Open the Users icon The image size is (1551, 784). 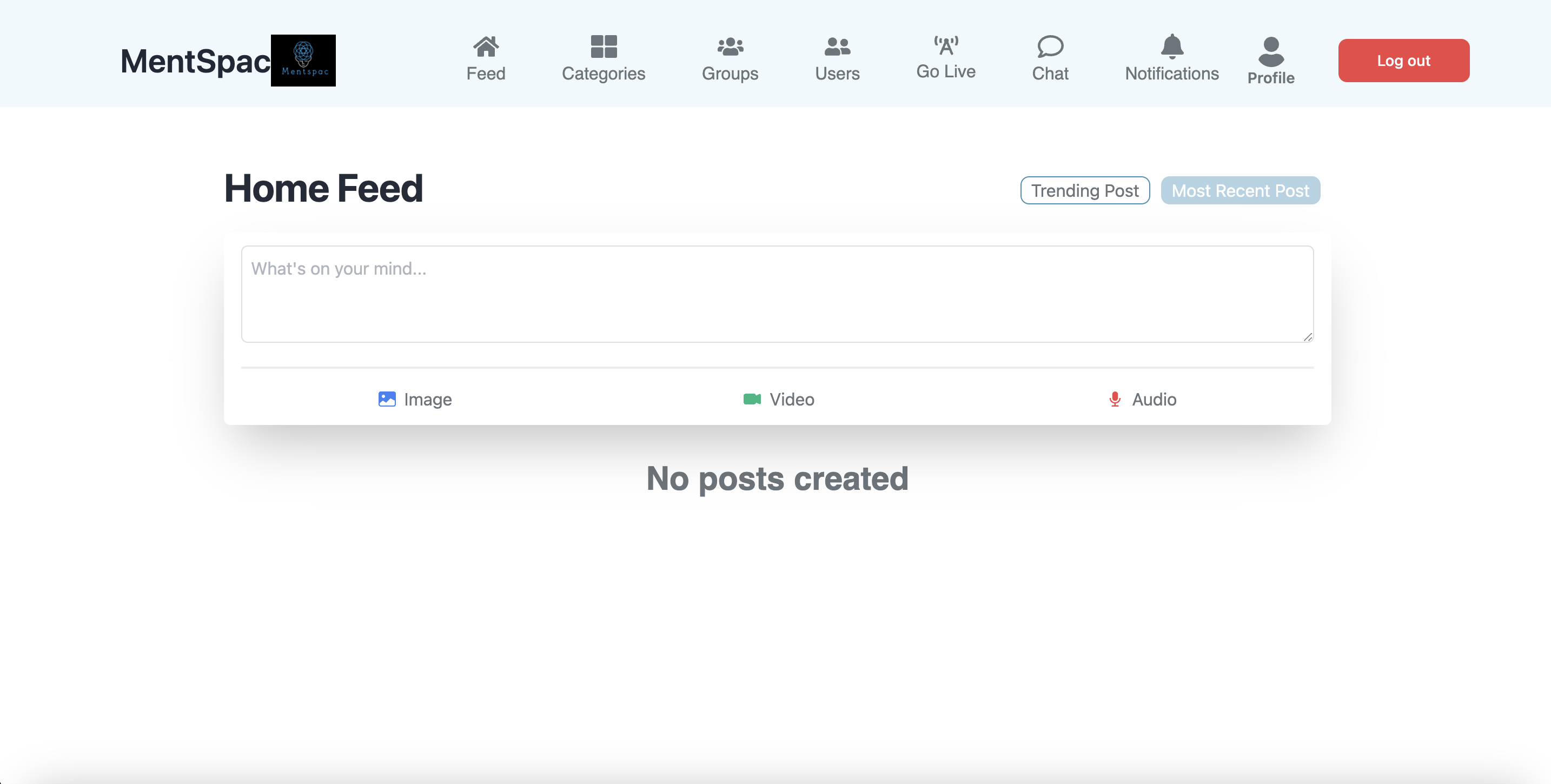pos(837,46)
